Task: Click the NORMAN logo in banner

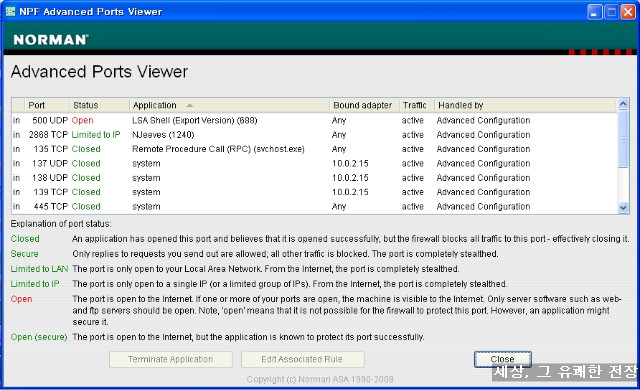Action: [51, 40]
